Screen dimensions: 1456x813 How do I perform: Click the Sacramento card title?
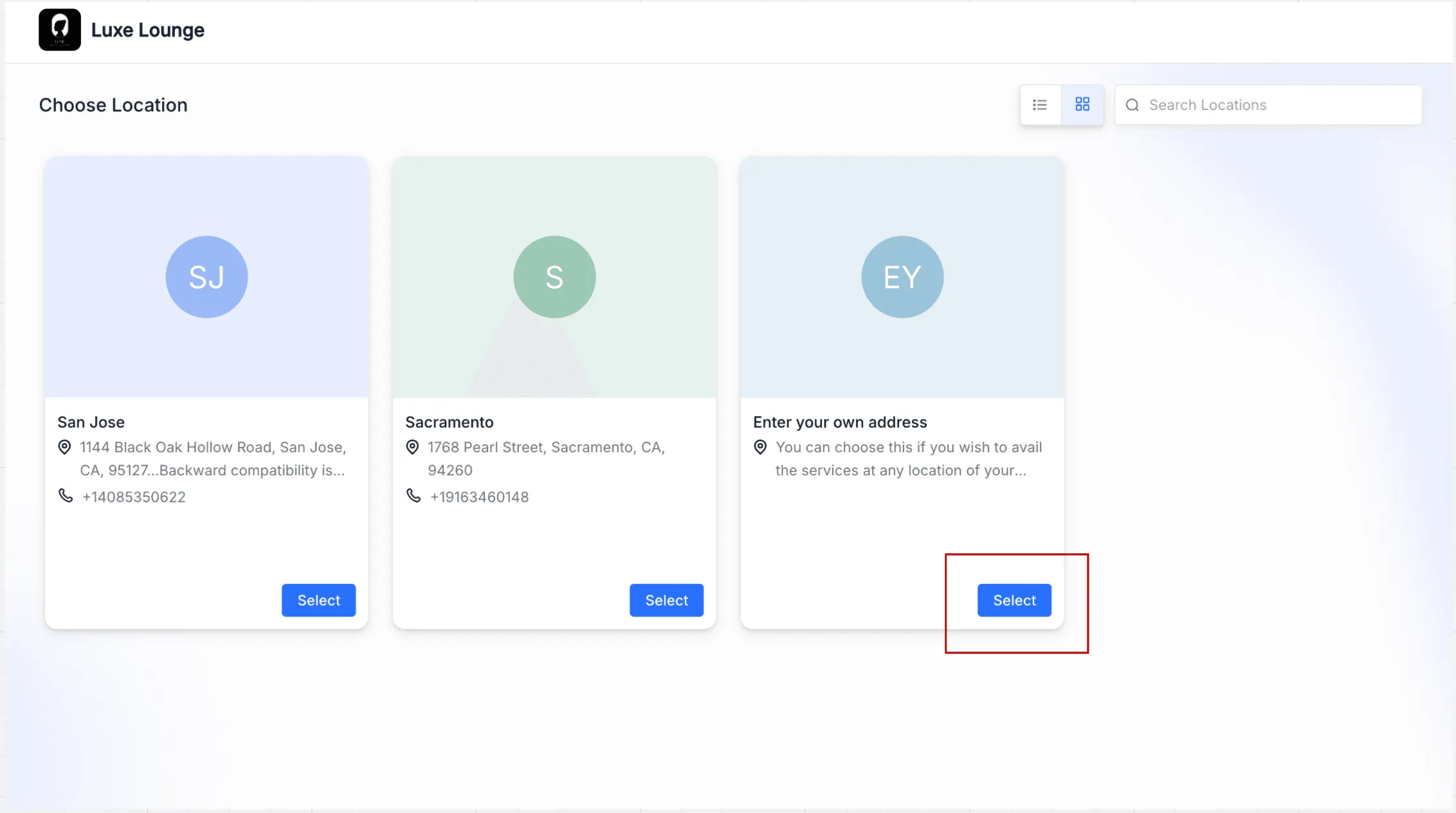pos(450,422)
